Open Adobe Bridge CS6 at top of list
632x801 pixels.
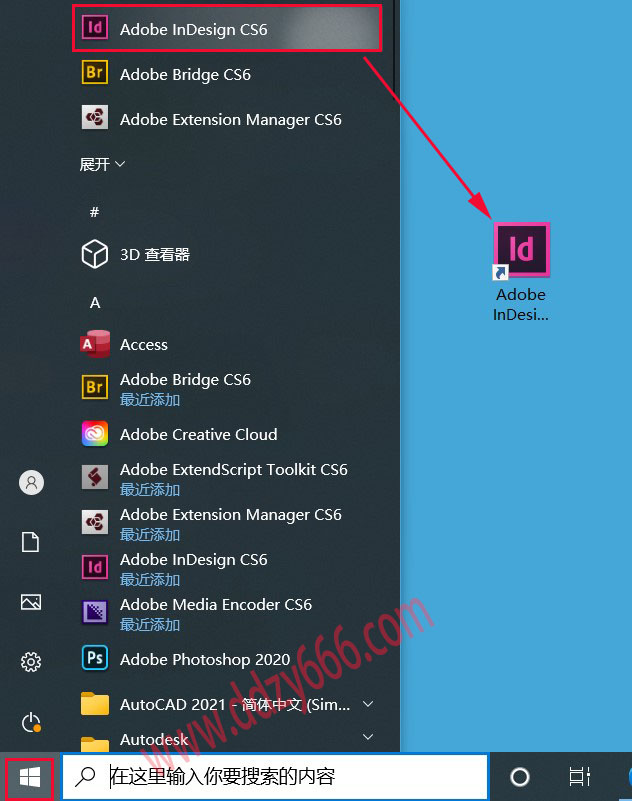pos(227,74)
